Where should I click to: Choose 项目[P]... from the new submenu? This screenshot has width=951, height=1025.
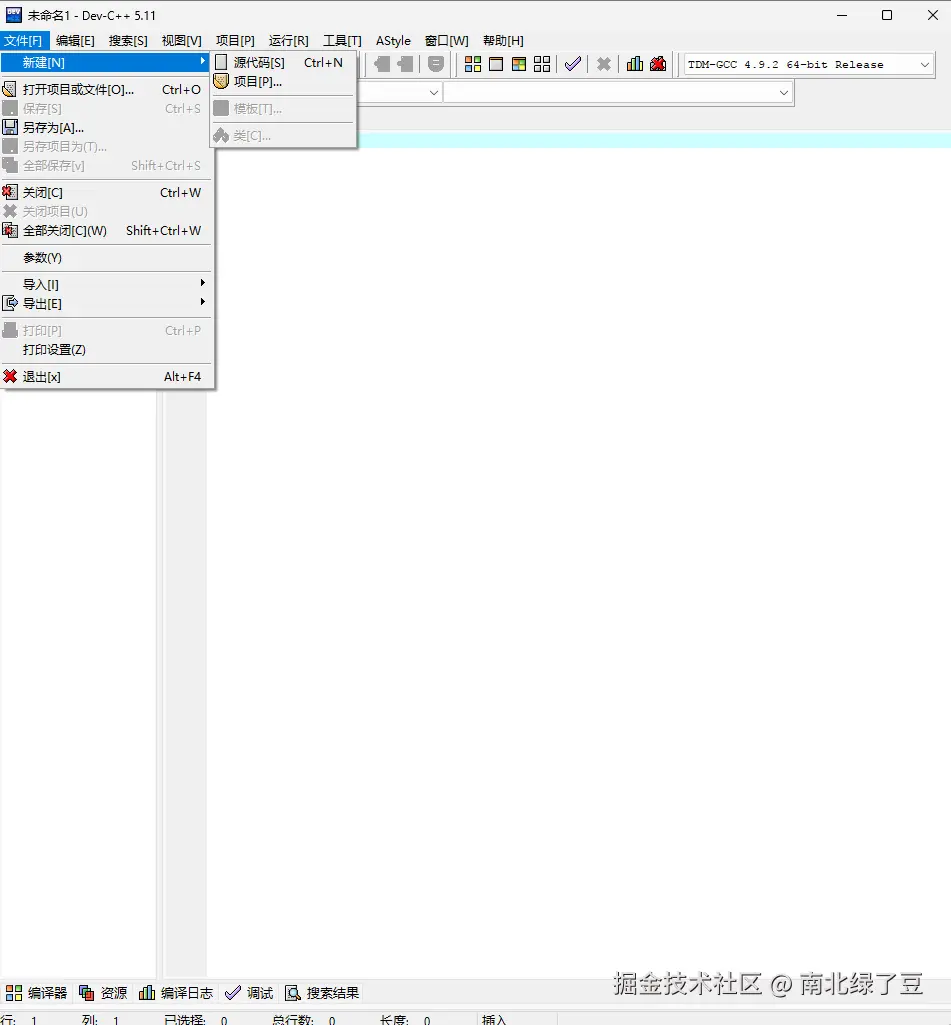[284, 81]
